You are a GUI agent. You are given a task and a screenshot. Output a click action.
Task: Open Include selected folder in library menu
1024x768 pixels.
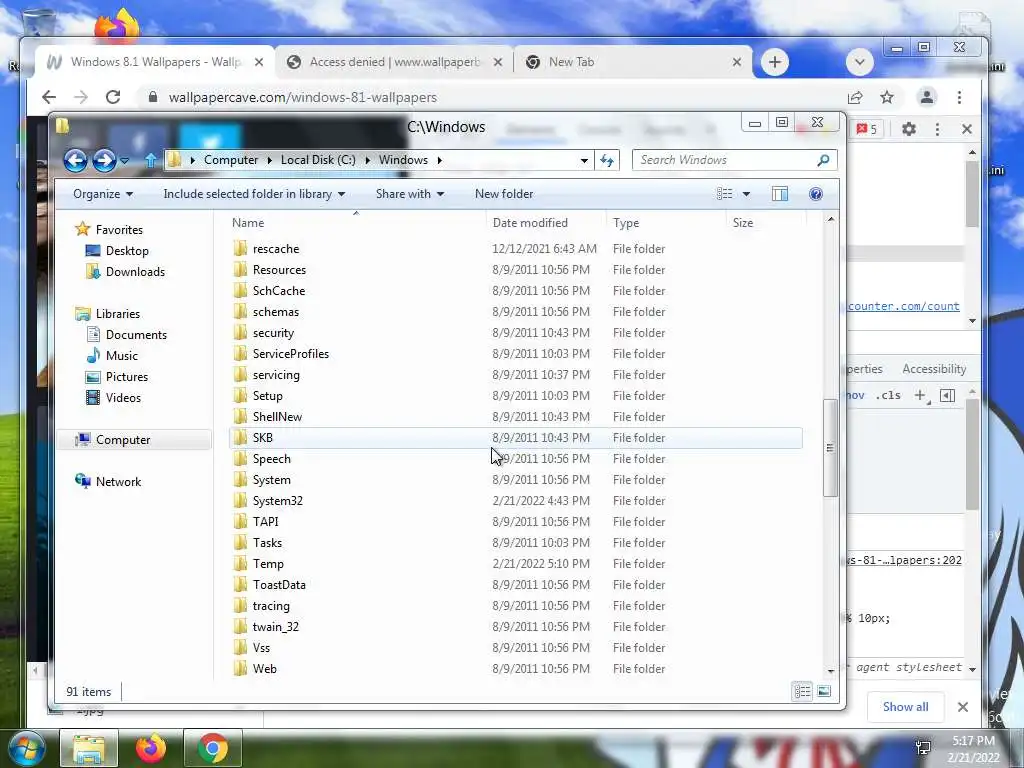[x=254, y=194]
